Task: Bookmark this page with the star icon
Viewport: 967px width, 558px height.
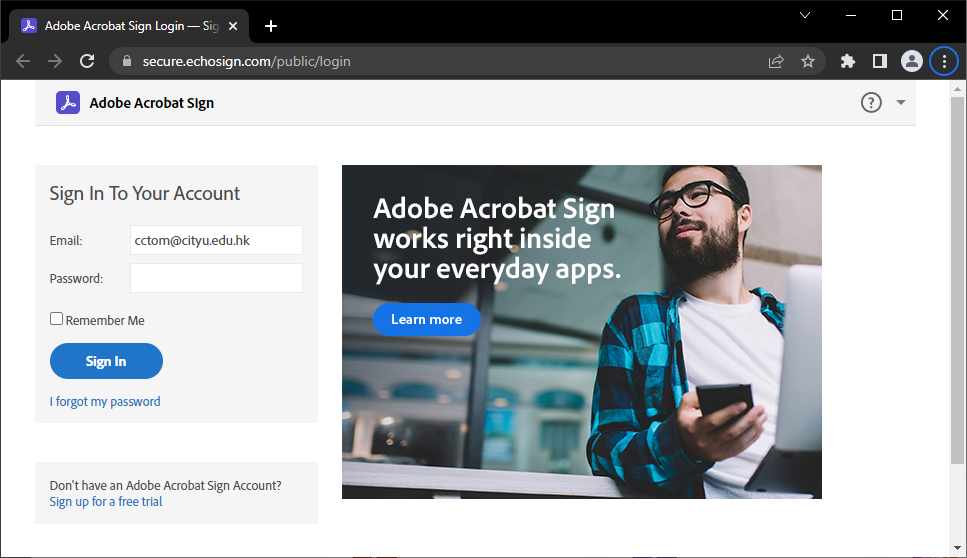Action: [x=808, y=61]
